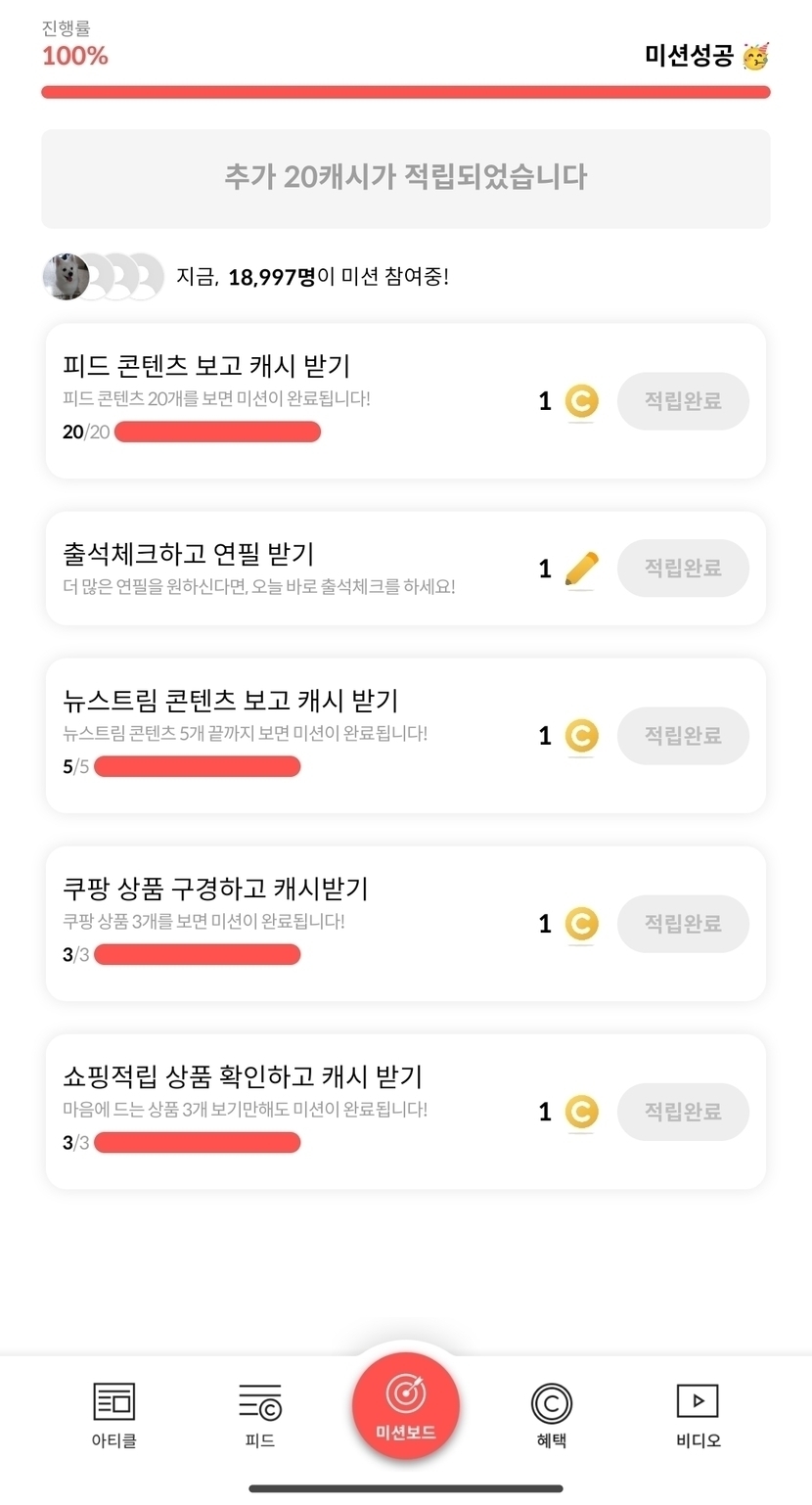Screen dimensions: 812x1505
Task: Open the 아티클 article icon
Action: point(113,1401)
